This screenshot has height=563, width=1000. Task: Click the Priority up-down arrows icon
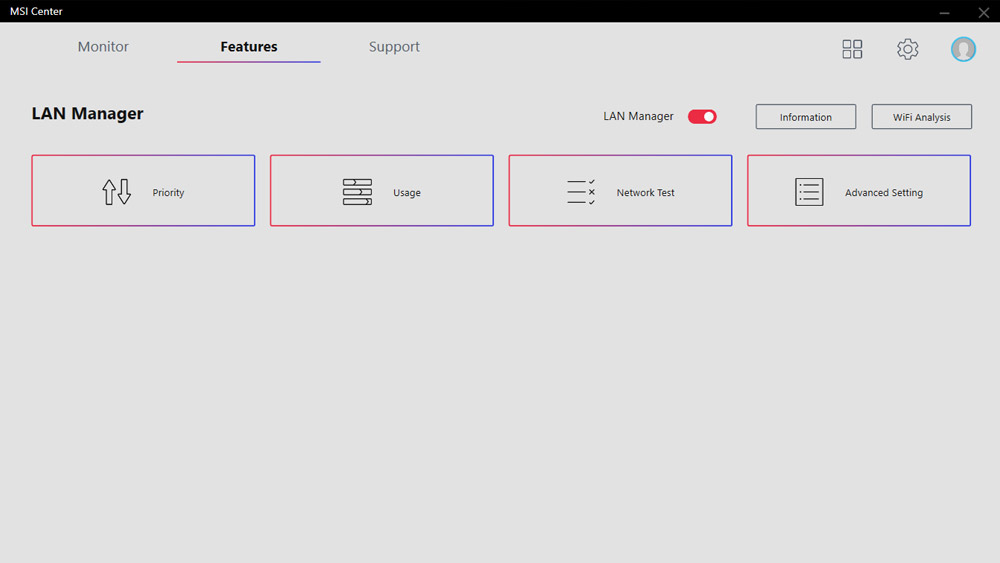117,192
